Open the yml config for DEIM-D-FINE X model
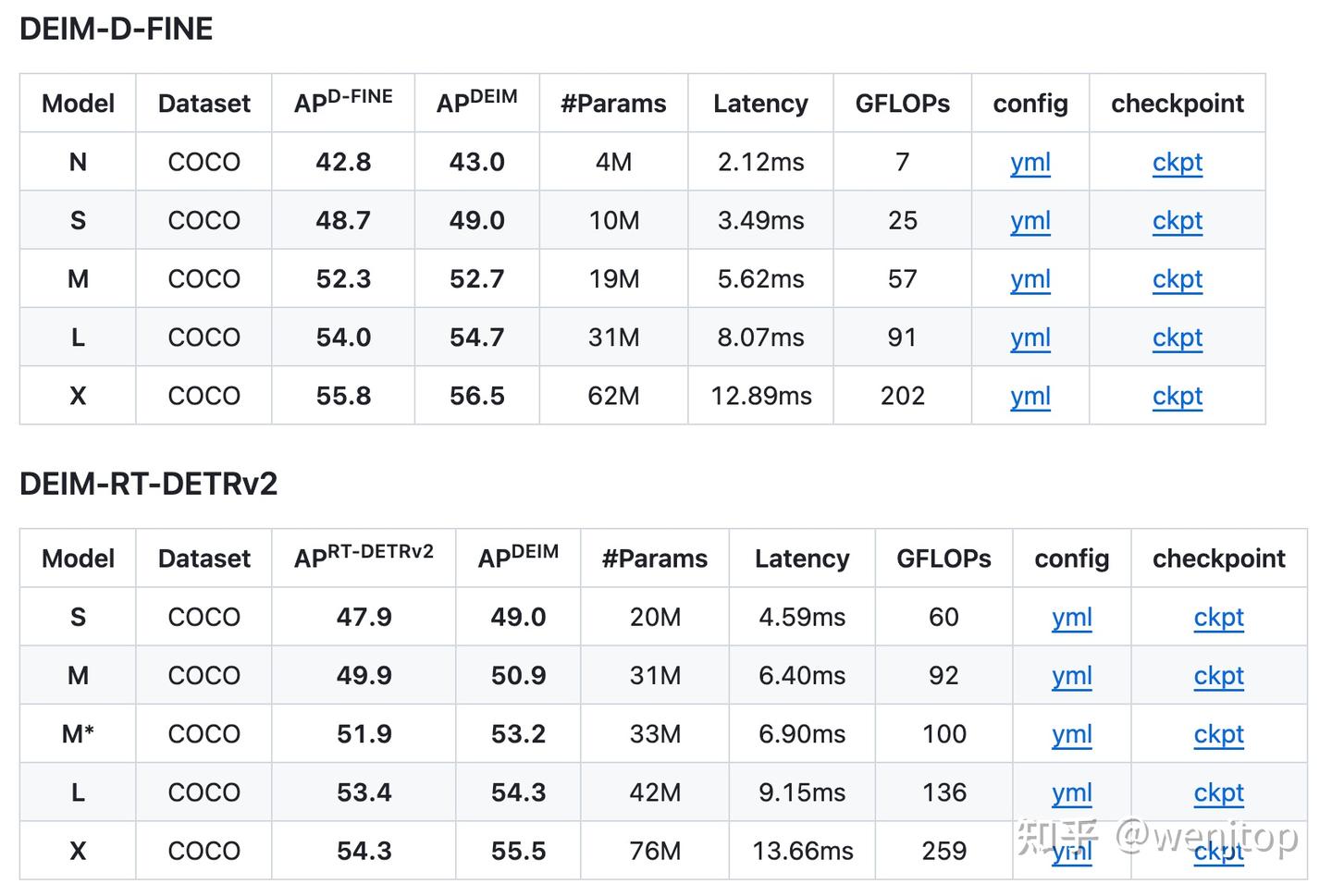 click(1030, 396)
